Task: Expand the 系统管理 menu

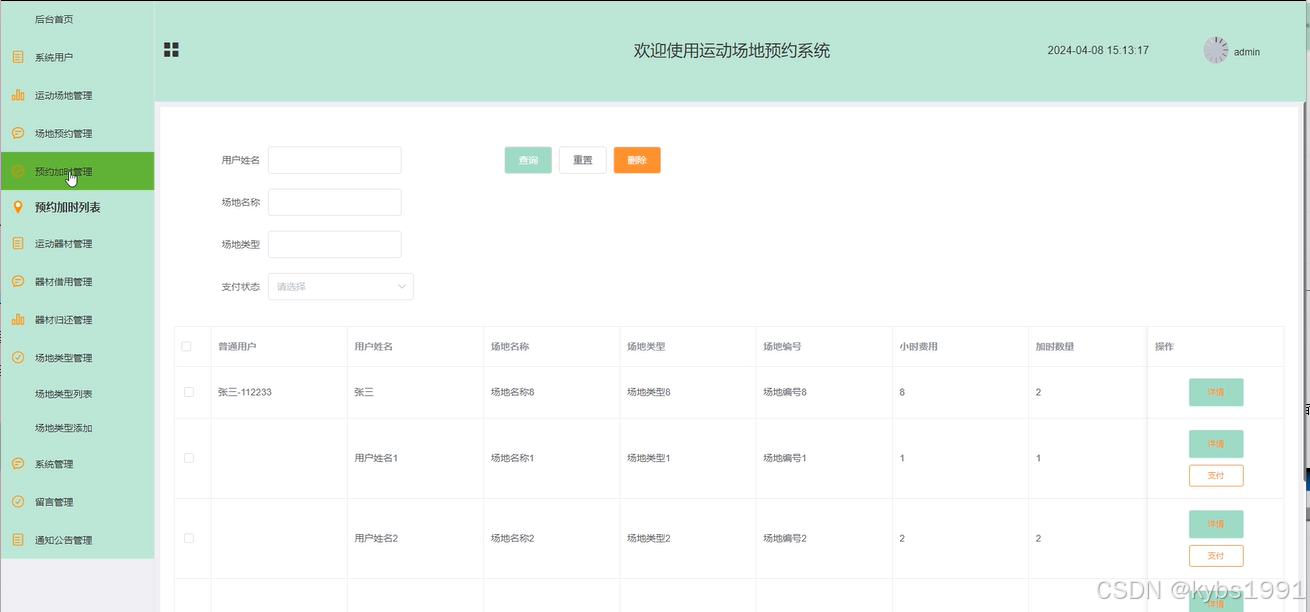Action: pos(77,463)
